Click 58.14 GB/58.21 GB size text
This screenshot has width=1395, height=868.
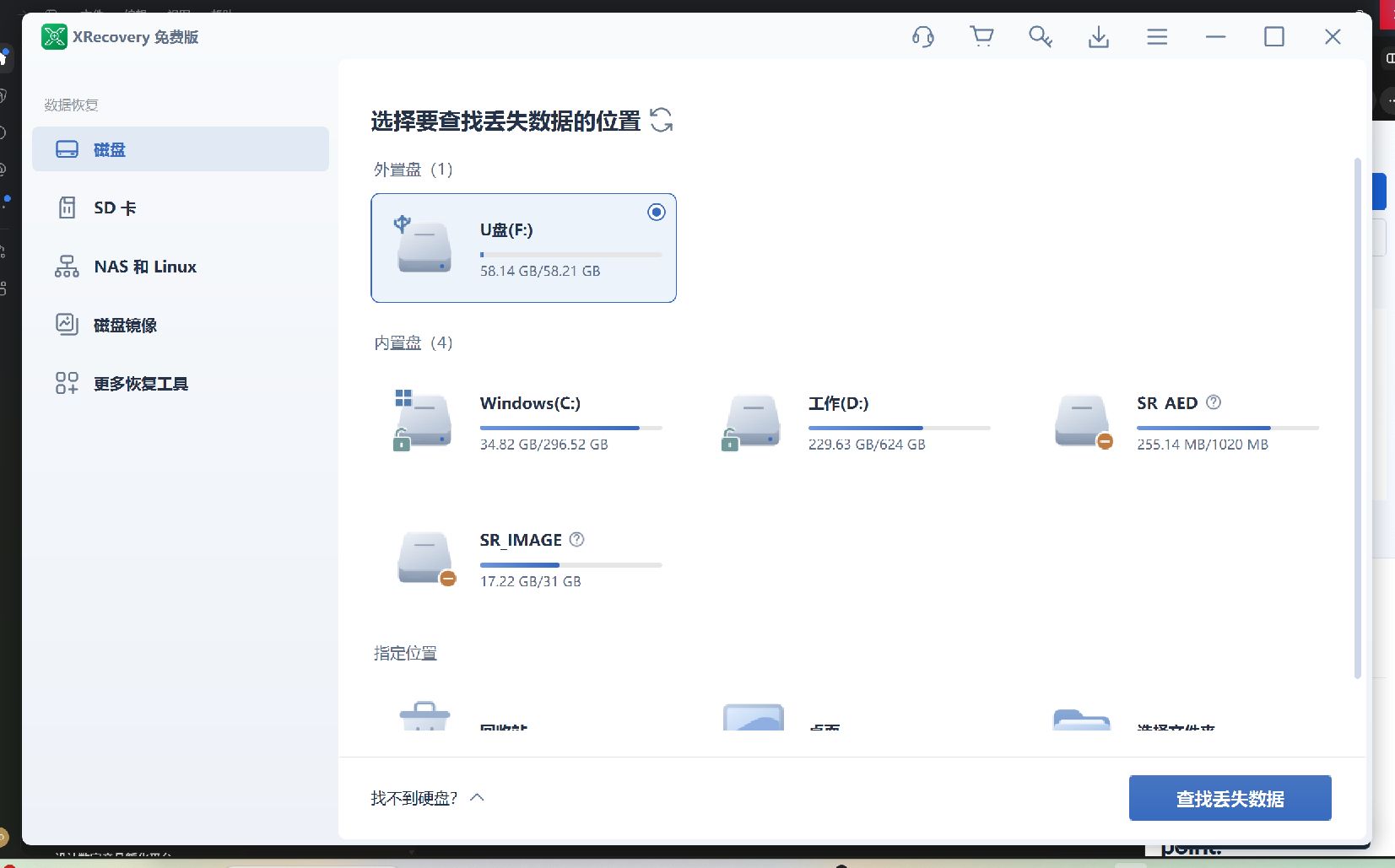[x=540, y=271]
